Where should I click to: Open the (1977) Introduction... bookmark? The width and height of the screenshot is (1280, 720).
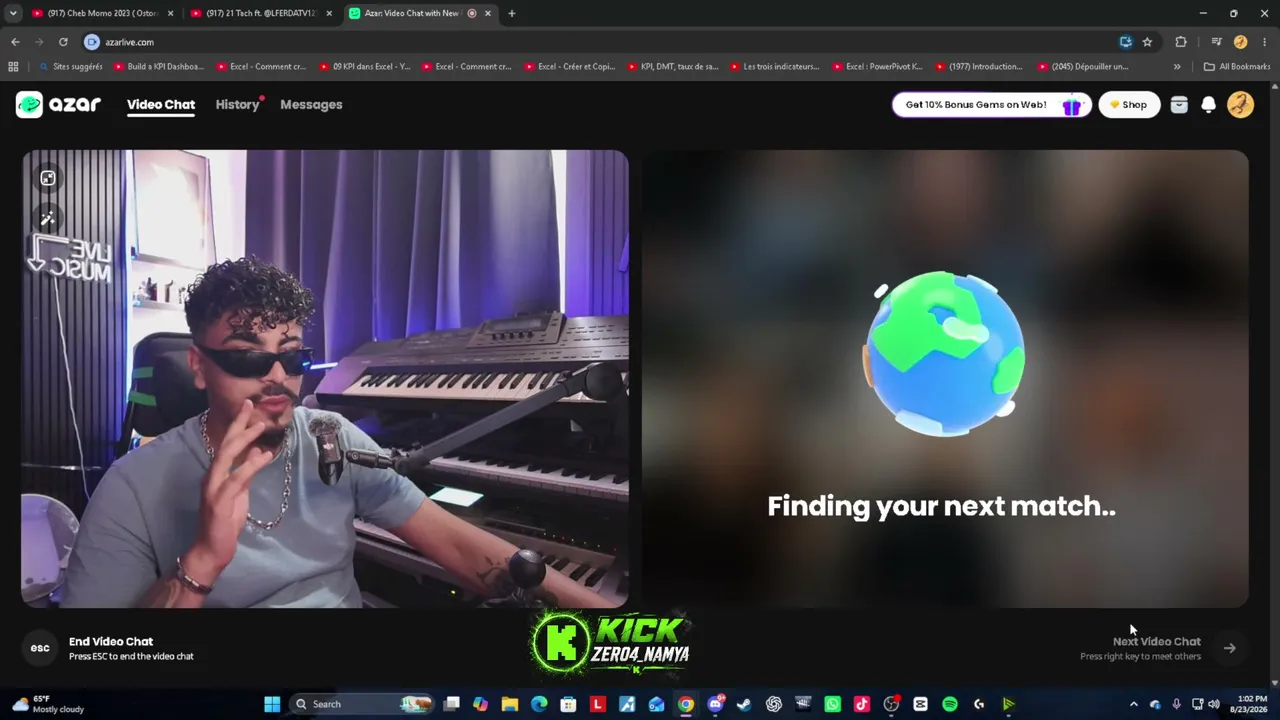pyautogui.click(x=979, y=67)
